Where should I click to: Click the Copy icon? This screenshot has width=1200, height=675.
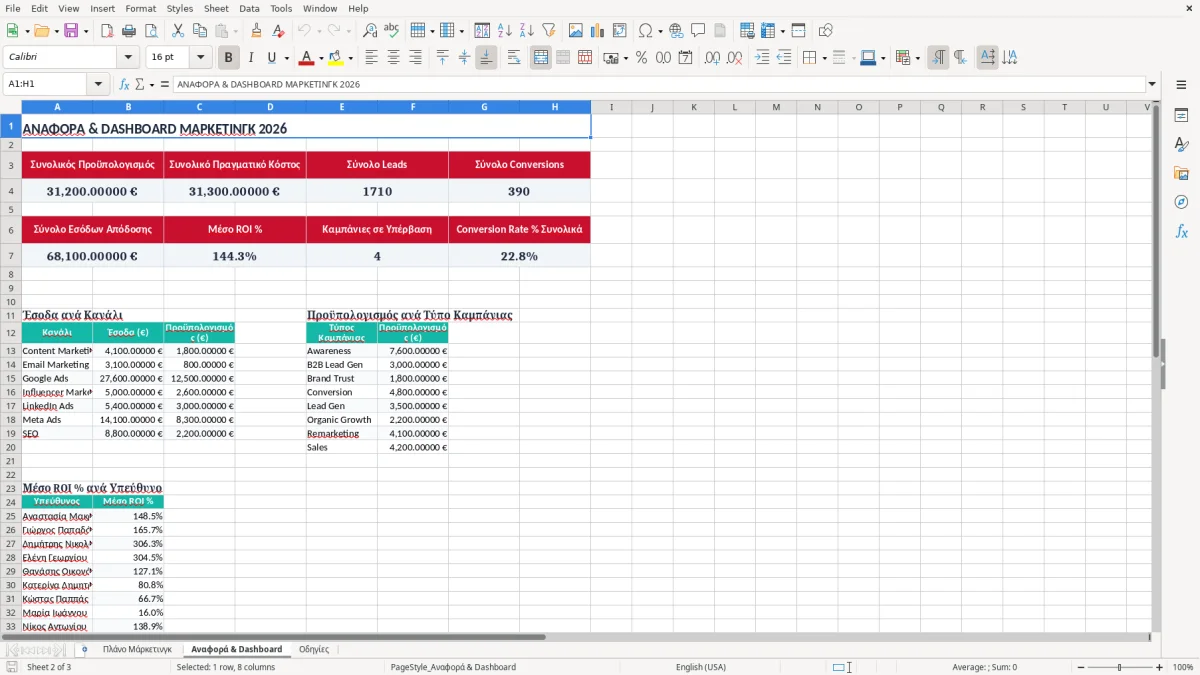point(199,31)
